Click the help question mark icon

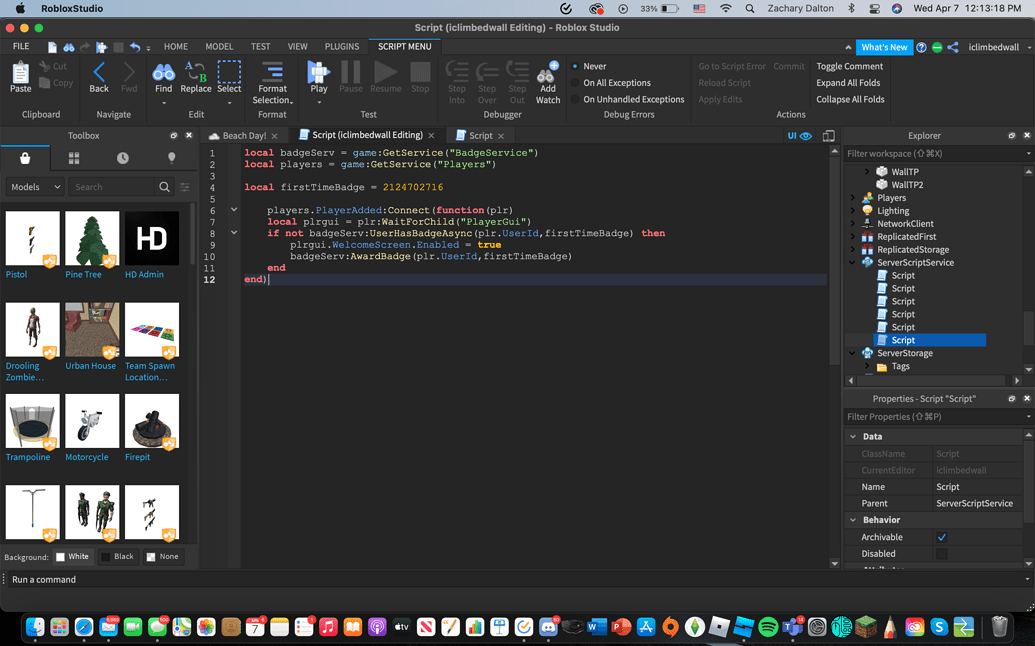921,47
